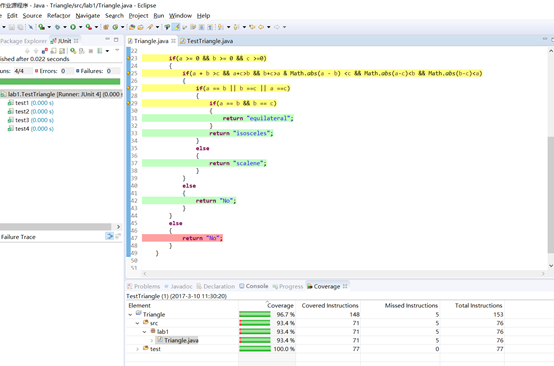Click the Save All icon in toolbar
The height and width of the screenshot is (366, 554).
(20, 27)
